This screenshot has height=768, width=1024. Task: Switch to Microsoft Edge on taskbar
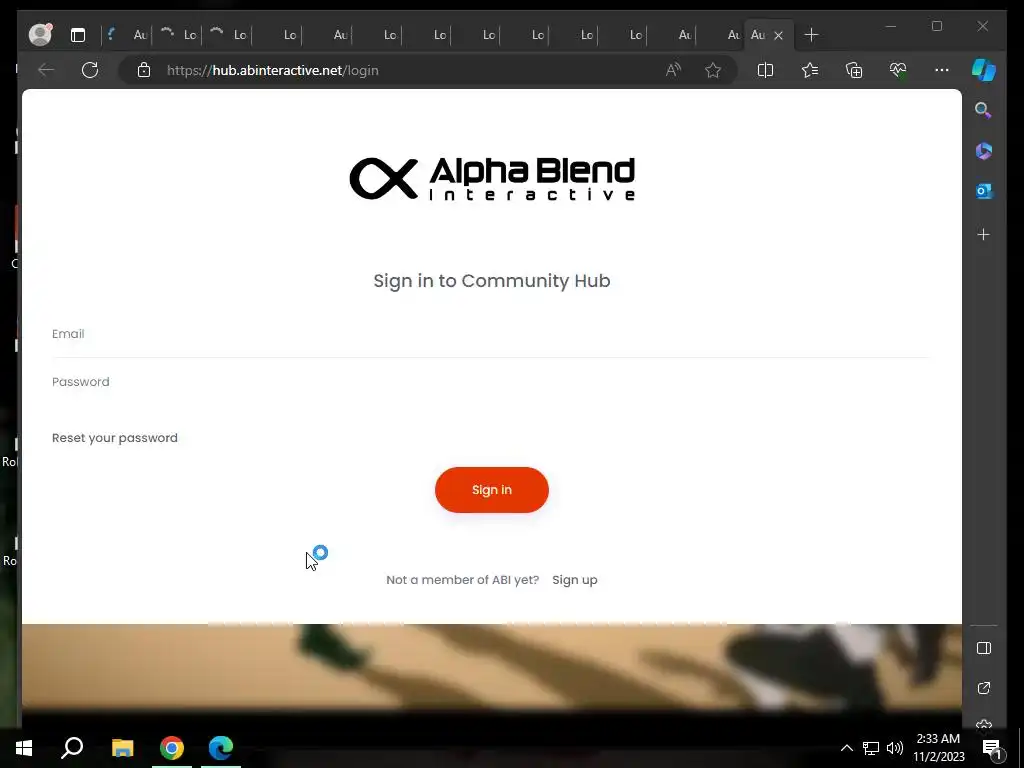tap(221, 748)
